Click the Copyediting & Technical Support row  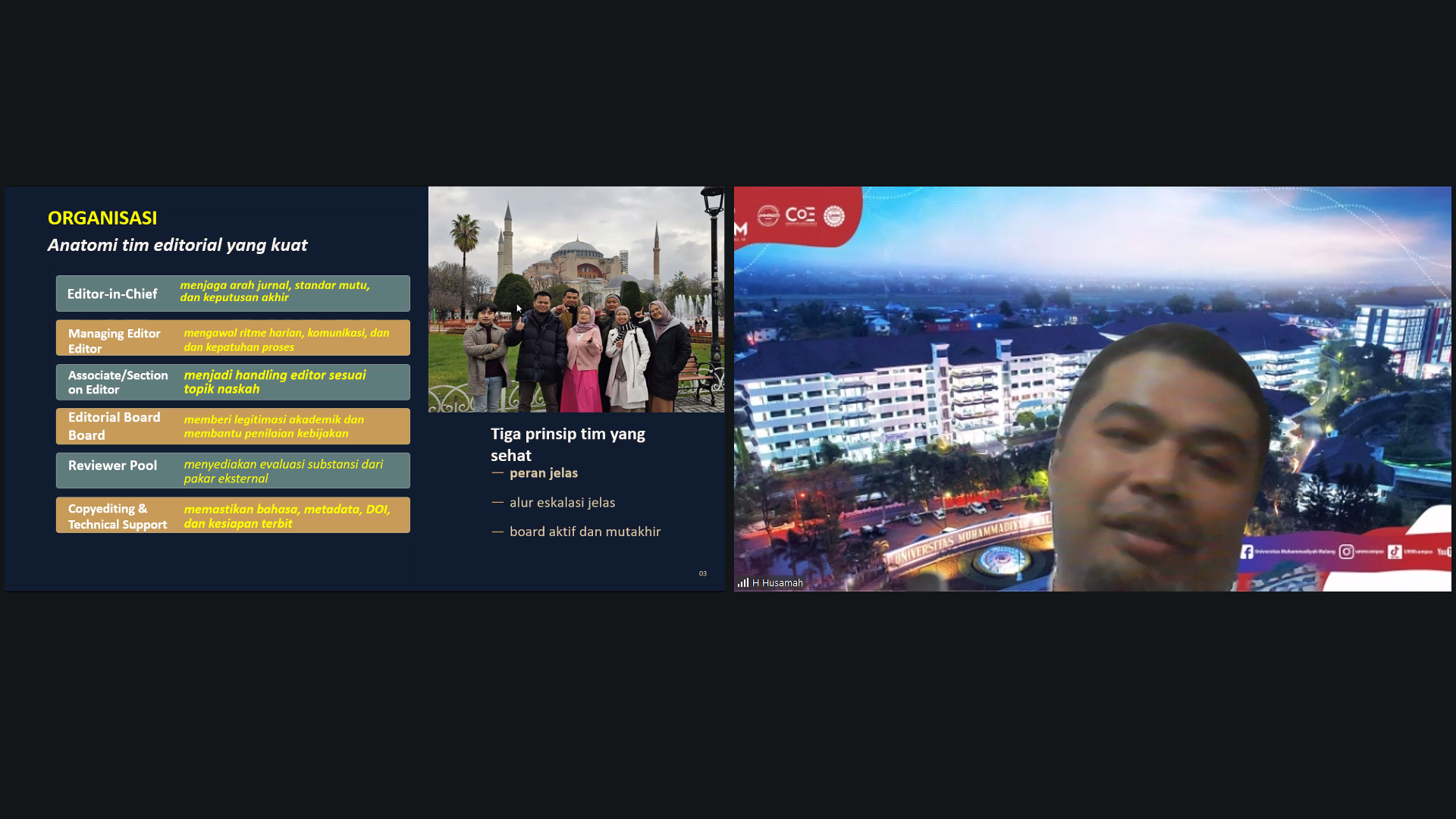click(233, 515)
